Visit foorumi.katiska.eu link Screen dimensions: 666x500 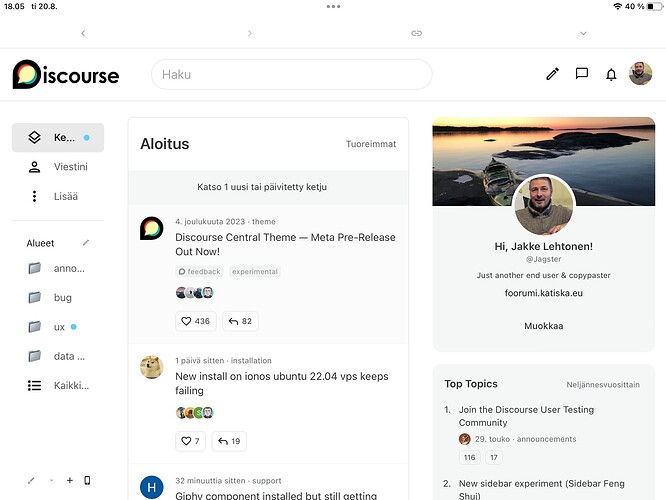click(x=544, y=293)
